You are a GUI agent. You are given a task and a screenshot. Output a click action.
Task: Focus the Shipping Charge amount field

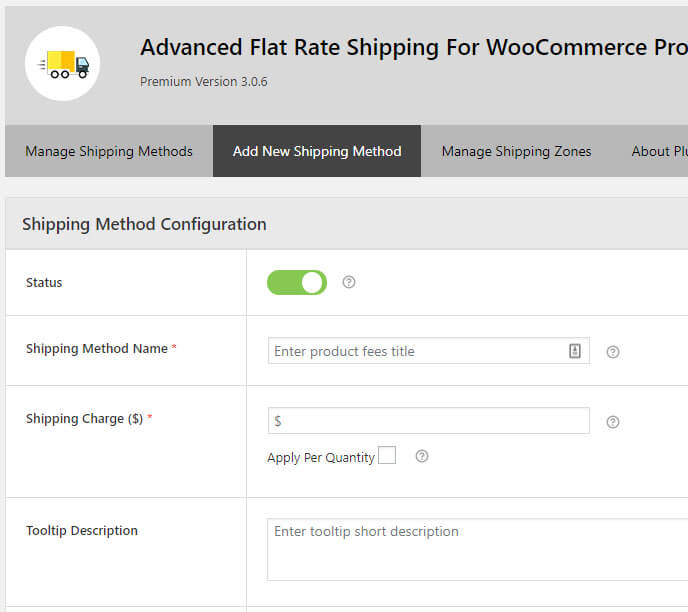pos(429,421)
